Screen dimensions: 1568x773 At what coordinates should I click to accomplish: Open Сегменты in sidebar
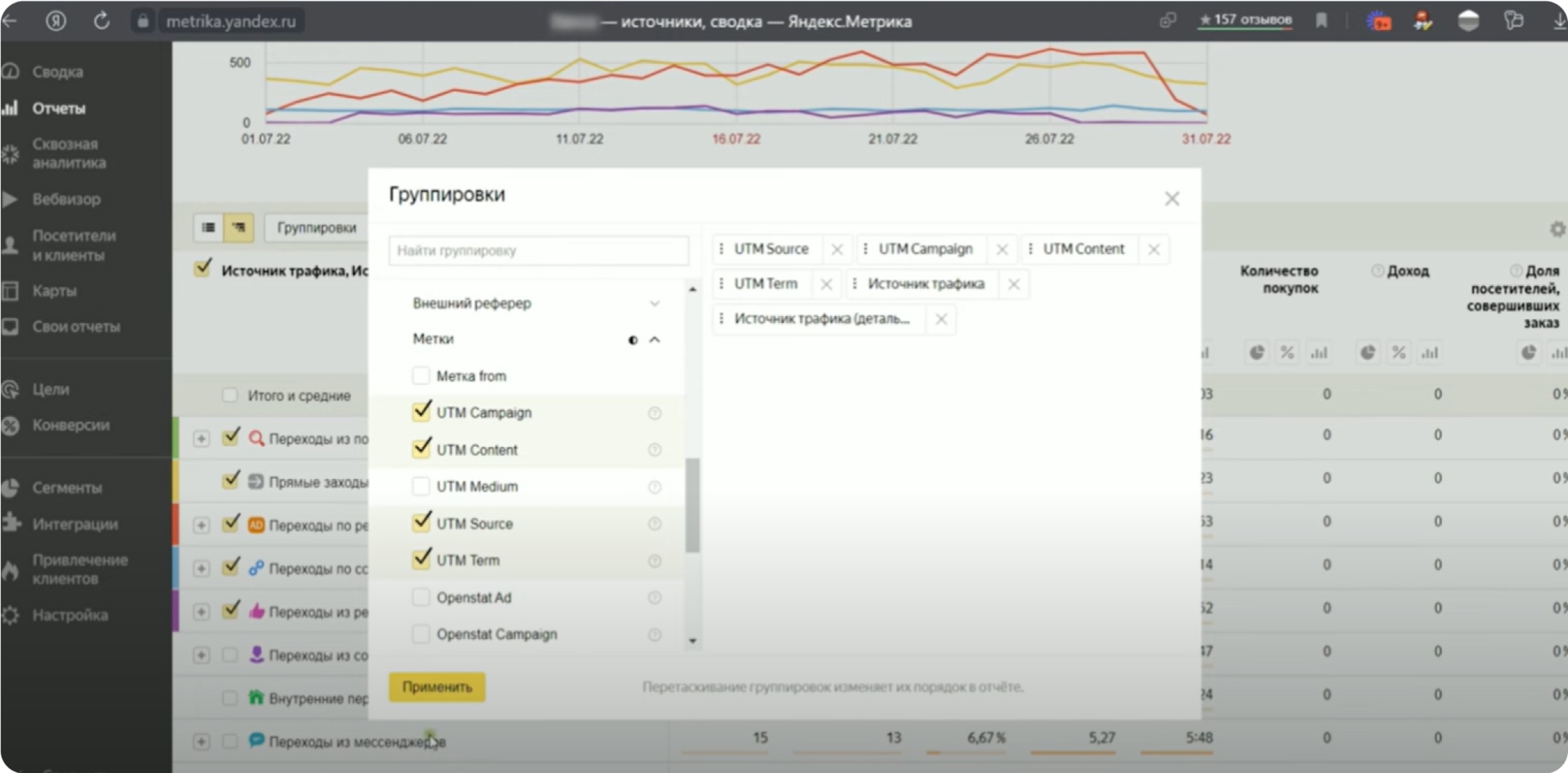pos(67,488)
